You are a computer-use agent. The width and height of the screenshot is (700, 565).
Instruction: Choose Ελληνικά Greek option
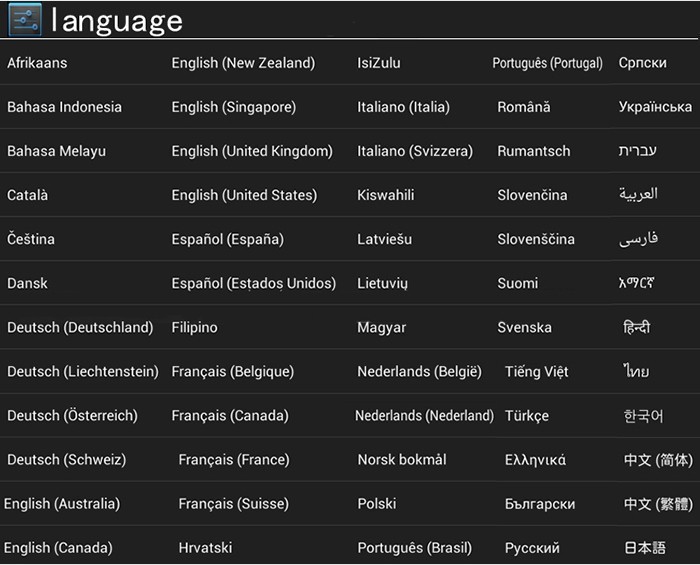(535, 460)
